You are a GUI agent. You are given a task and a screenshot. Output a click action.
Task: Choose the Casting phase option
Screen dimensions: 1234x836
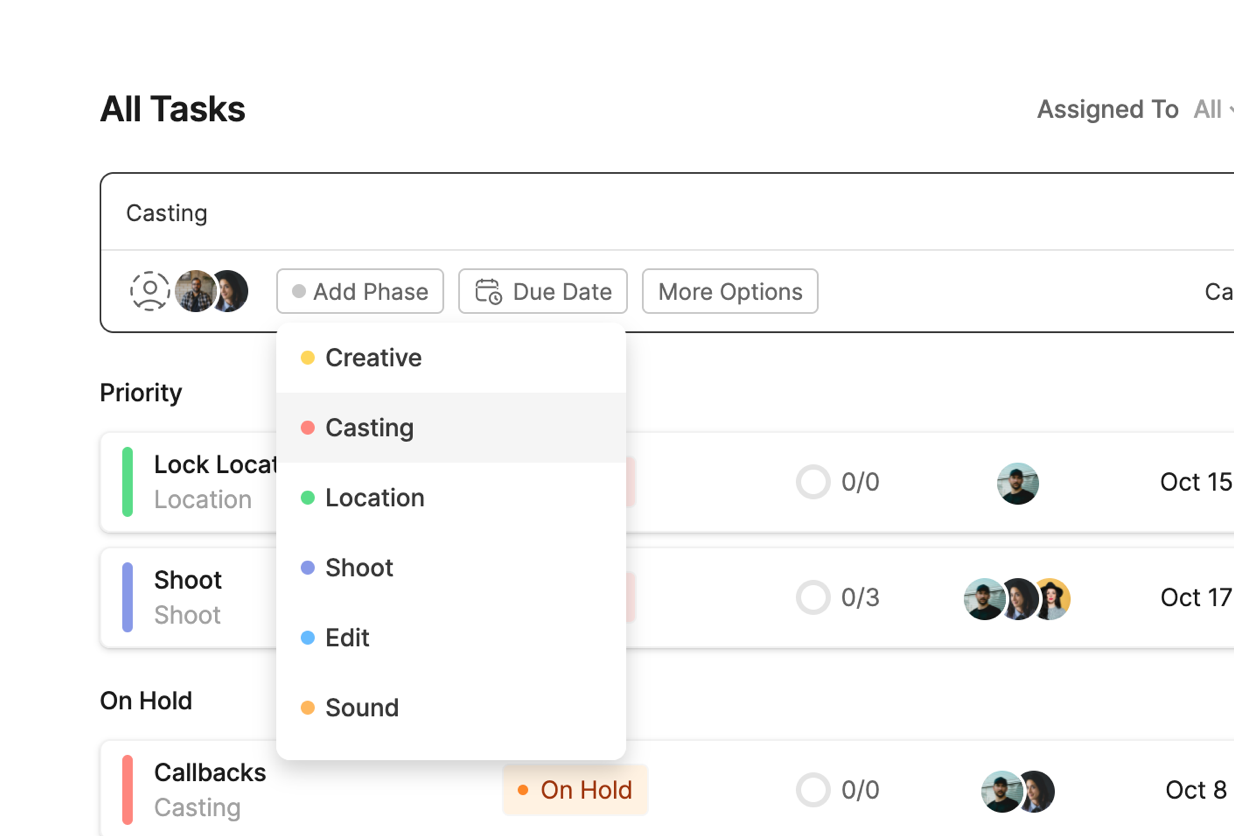click(x=369, y=428)
